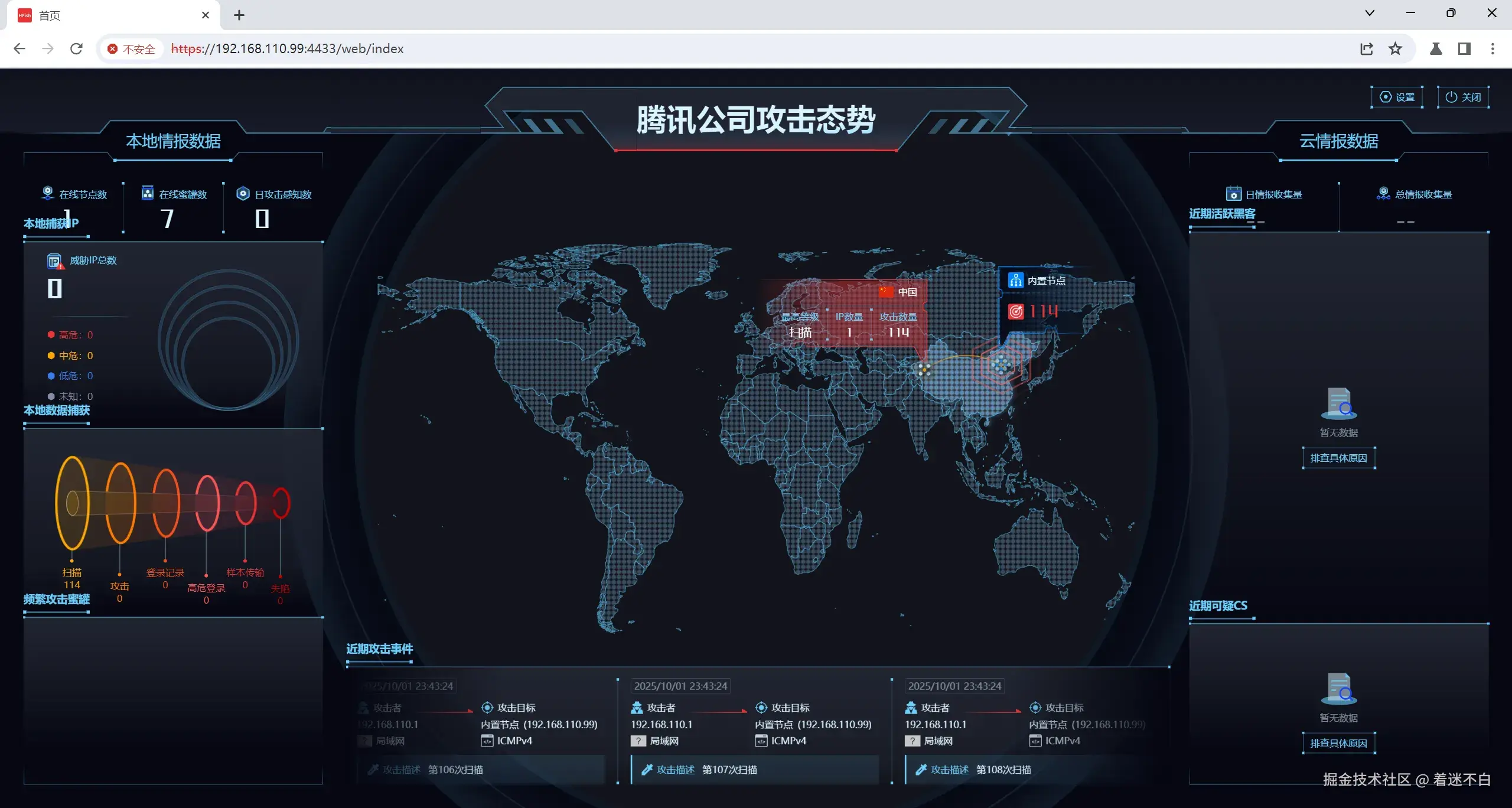Viewport: 1512px width, 808px height.
Task: Click the 总情报收集量 icon
Action: tap(1383, 194)
